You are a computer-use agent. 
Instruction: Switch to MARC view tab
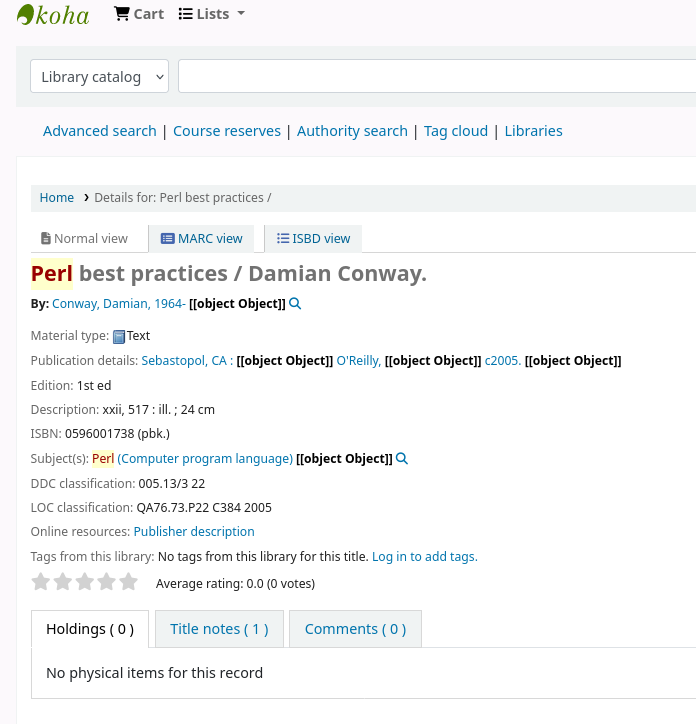[202, 239]
